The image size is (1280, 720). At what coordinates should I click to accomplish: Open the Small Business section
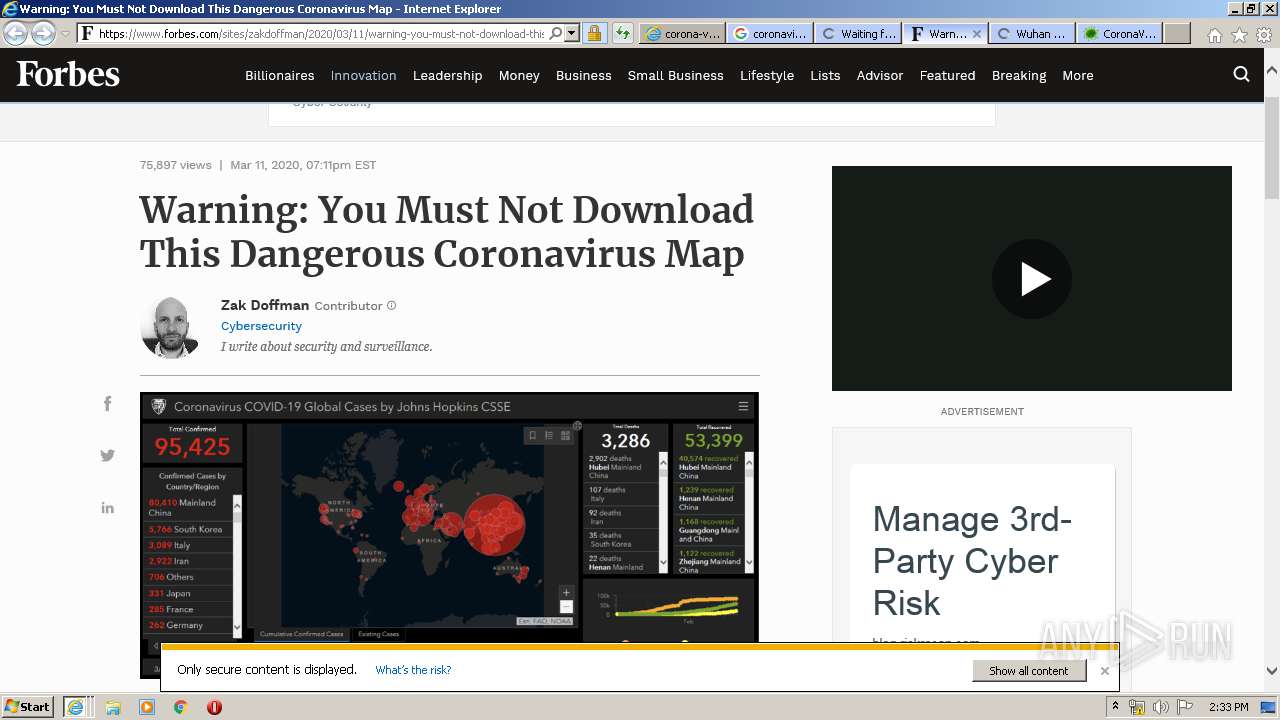click(675, 75)
